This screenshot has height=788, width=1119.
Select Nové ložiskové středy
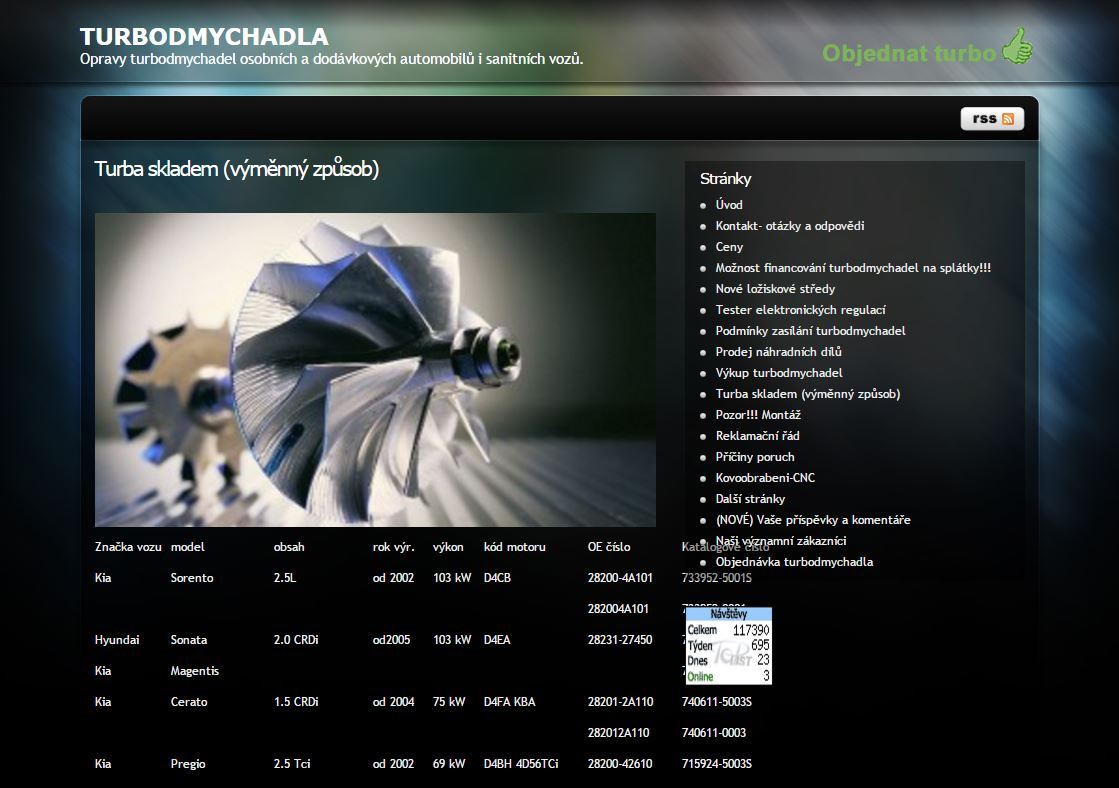(x=775, y=289)
